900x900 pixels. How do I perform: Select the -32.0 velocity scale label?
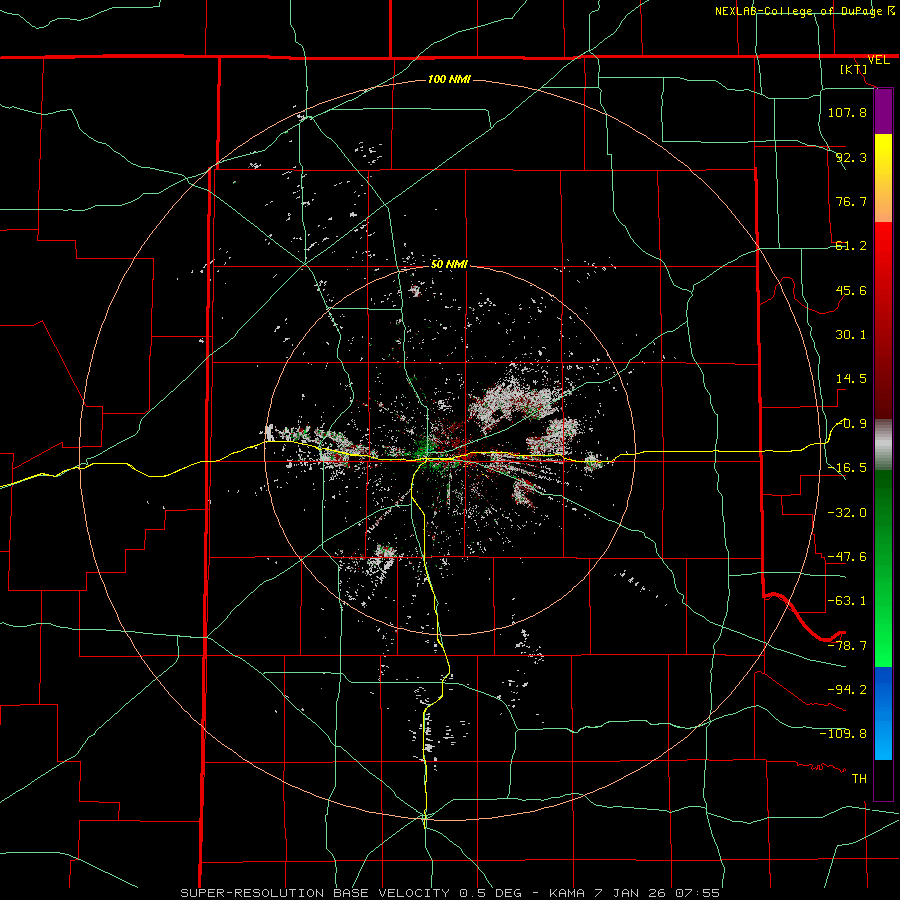coord(847,512)
